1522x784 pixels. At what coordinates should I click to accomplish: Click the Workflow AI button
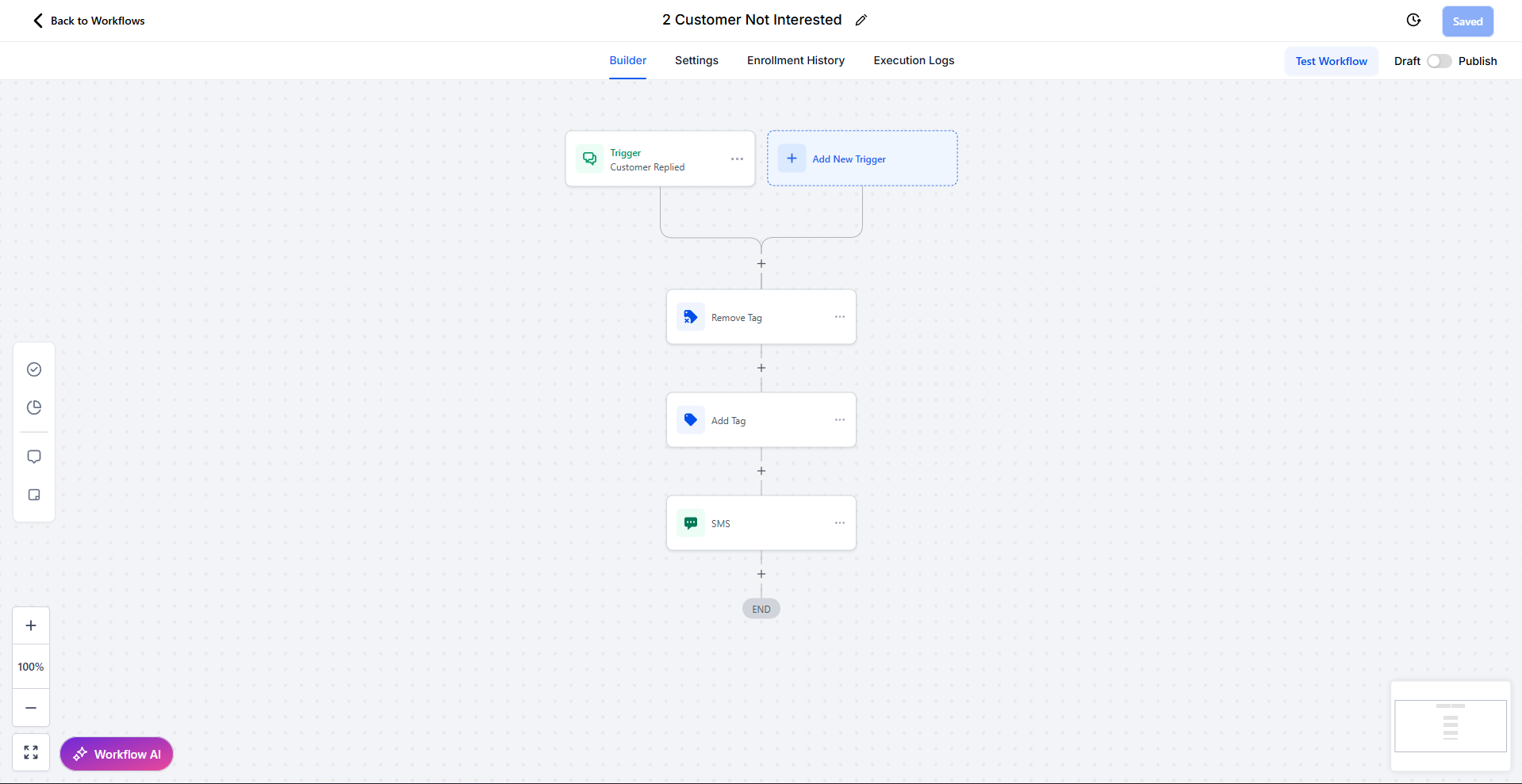(x=117, y=754)
